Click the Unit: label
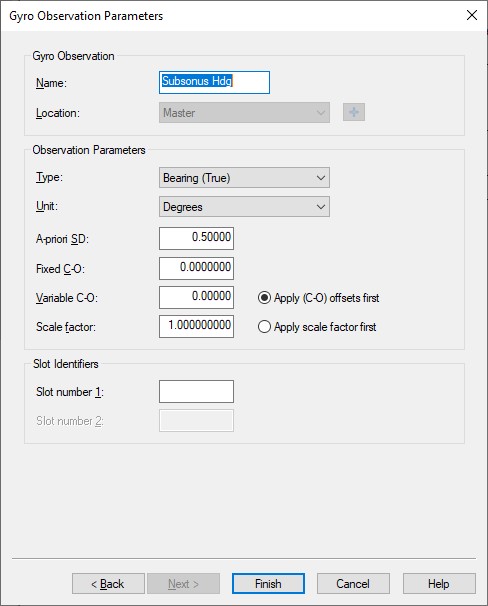Viewport: 488px width, 606px height. (47, 206)
